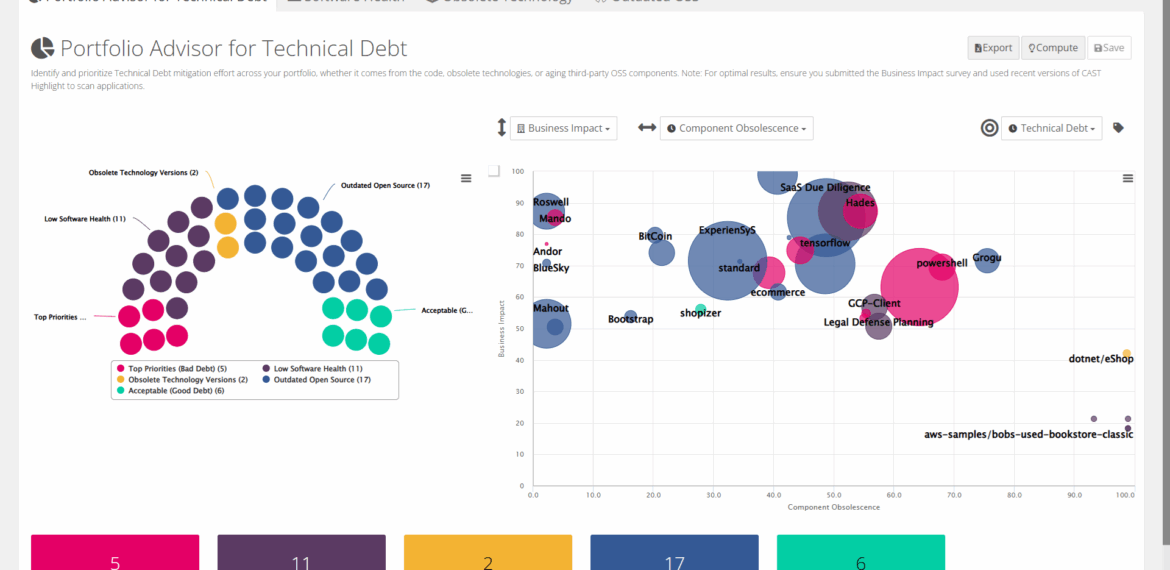Click the truncated Acceptable (G... chart label

(448, 310)
